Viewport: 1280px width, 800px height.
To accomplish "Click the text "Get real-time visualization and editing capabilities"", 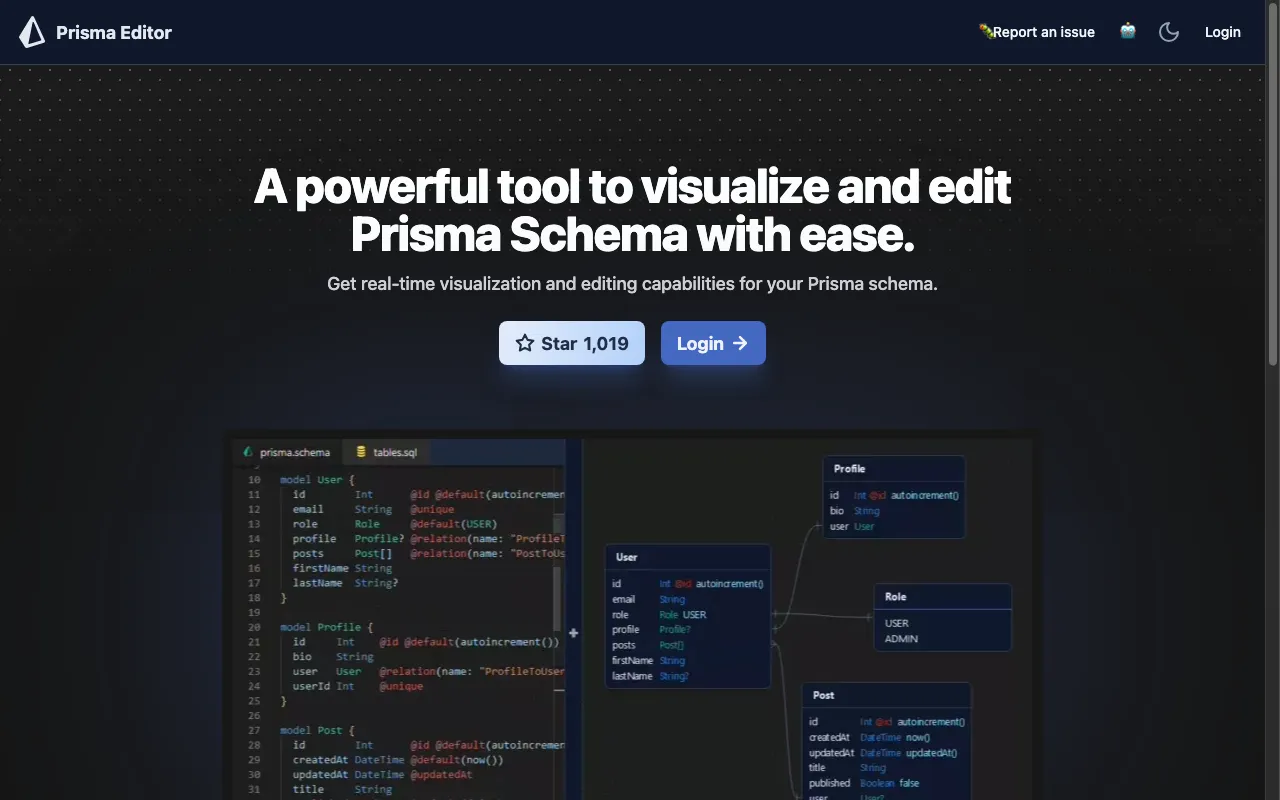I will click(x=531, y=284).
